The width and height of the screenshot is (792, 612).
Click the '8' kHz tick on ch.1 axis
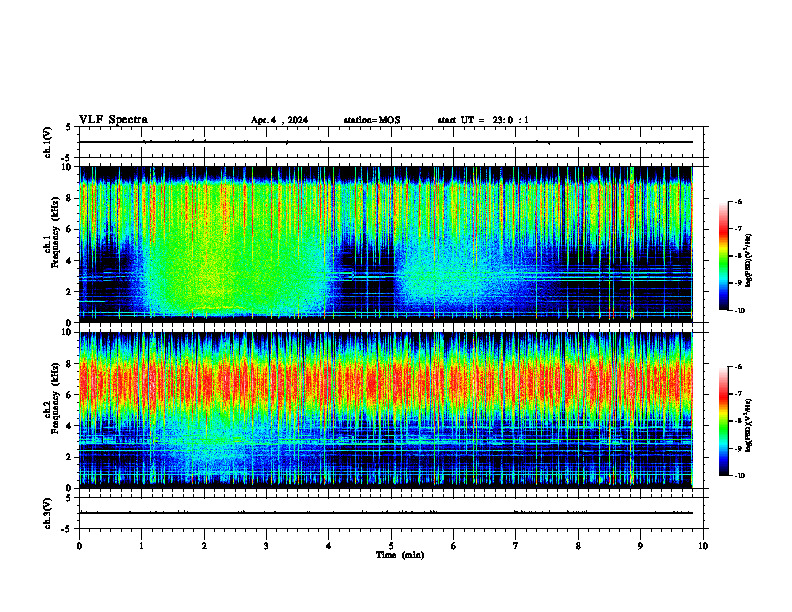(x=71, y=198)
